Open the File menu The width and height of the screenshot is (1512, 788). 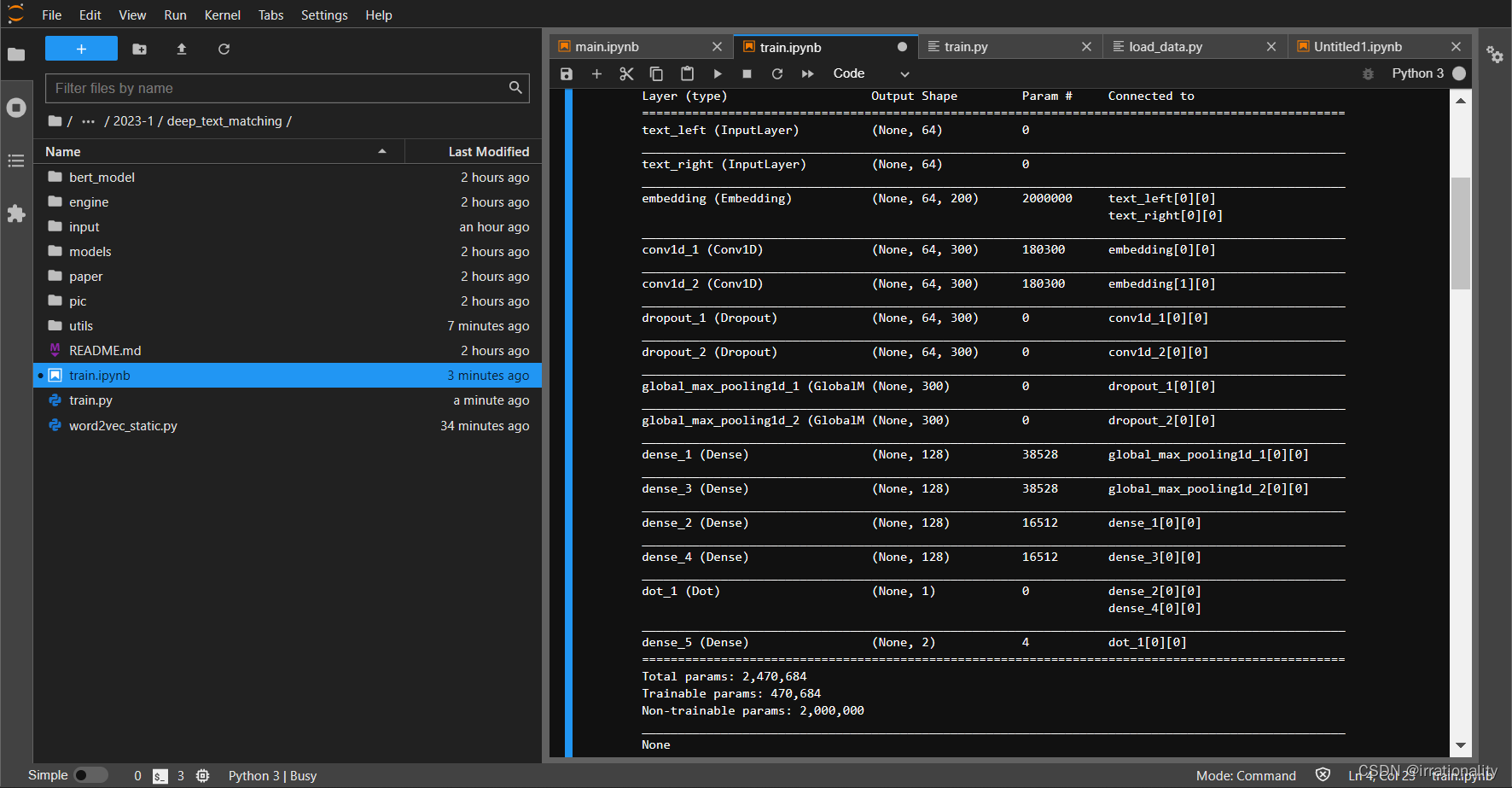pos(52,15)
